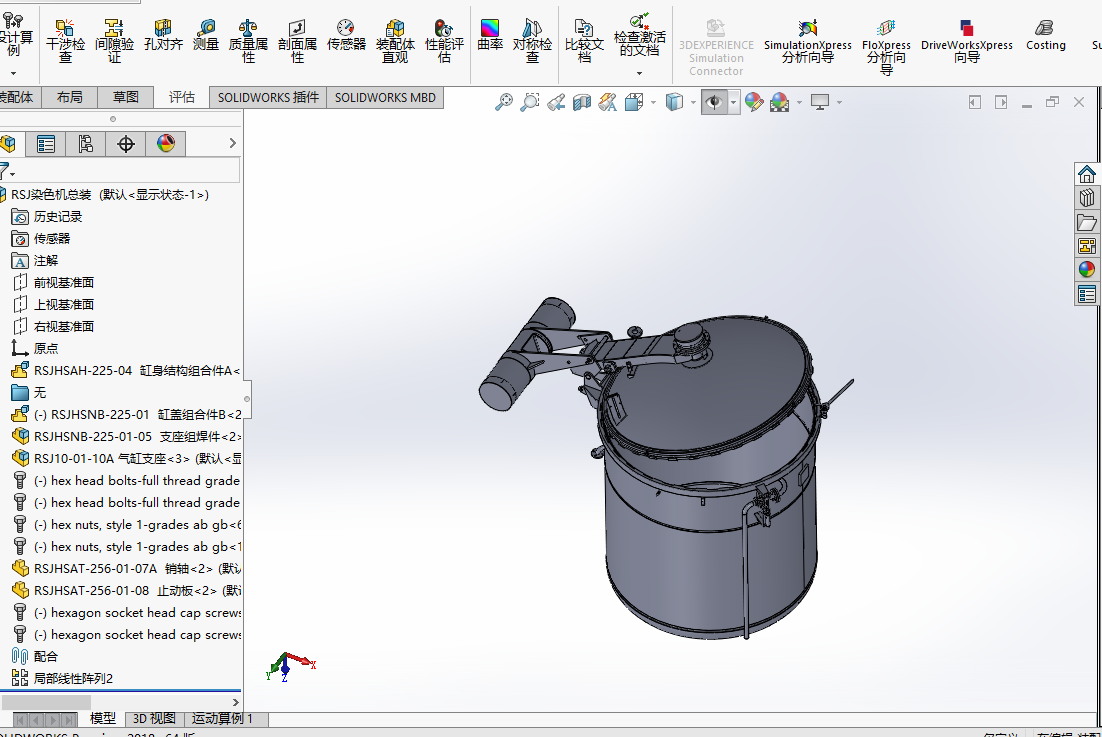Switch to Layout (布局) tab
Image resolution: width=1102 pixels, height=737 pixels.
click(70, 98)
